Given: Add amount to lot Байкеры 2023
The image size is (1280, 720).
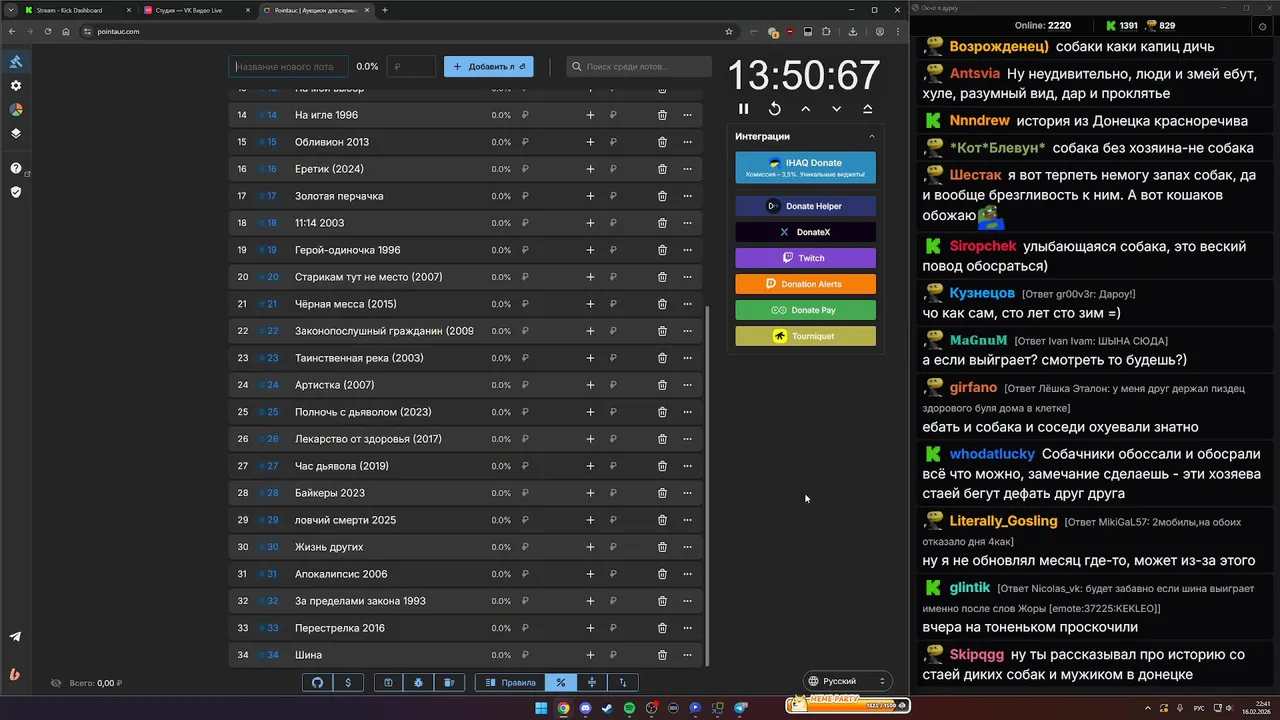Looking at the screenshot, I should coord(590,493).
